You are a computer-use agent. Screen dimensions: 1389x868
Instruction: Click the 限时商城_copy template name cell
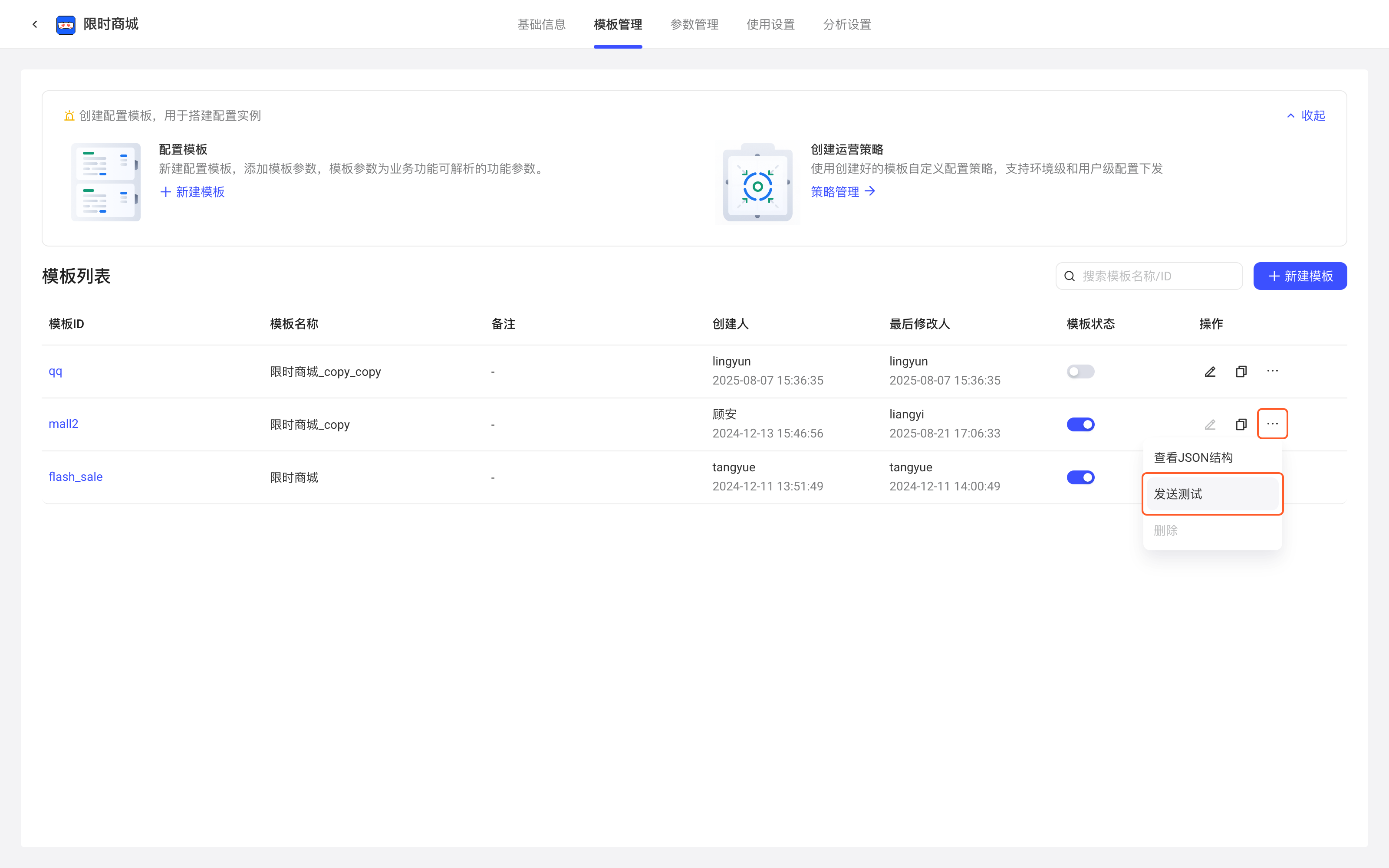(309, 424)
